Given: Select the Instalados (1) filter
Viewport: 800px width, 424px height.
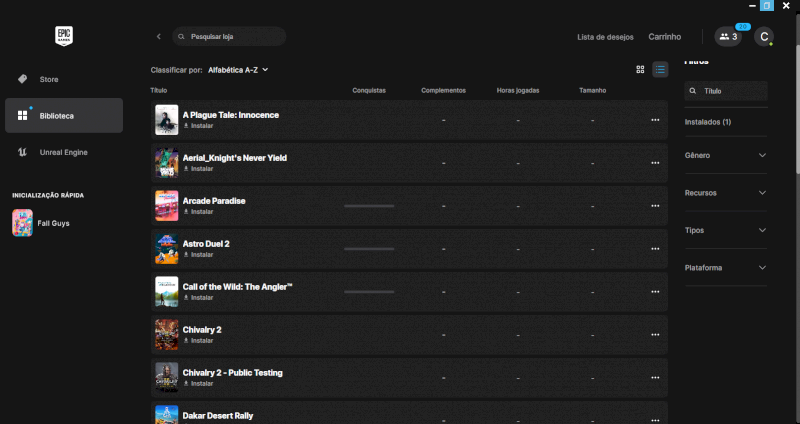Looking at the screenshot, I should pos(708,122).
